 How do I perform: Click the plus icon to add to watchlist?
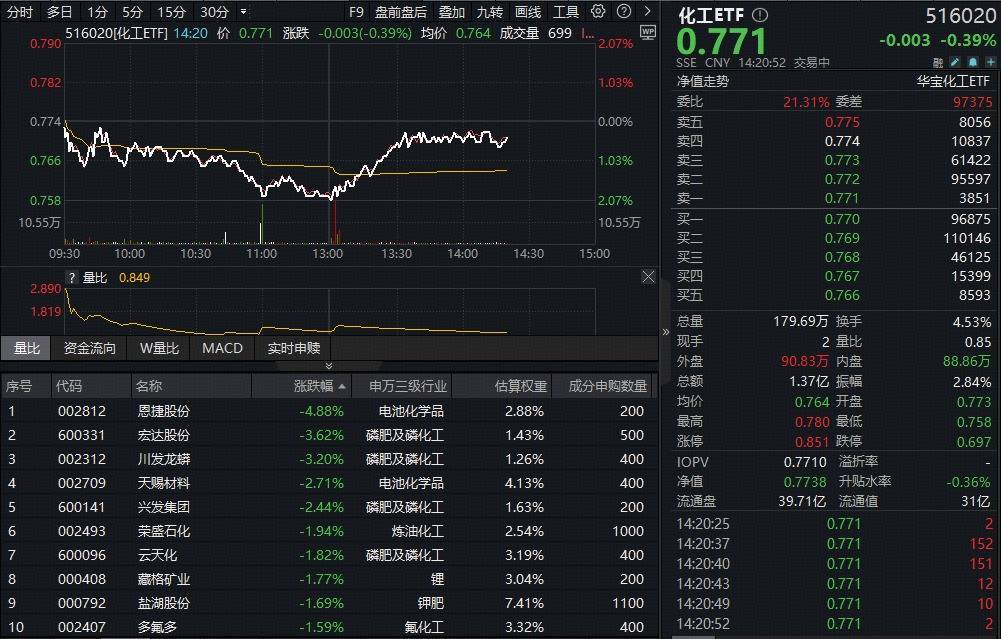pos(990,62)
